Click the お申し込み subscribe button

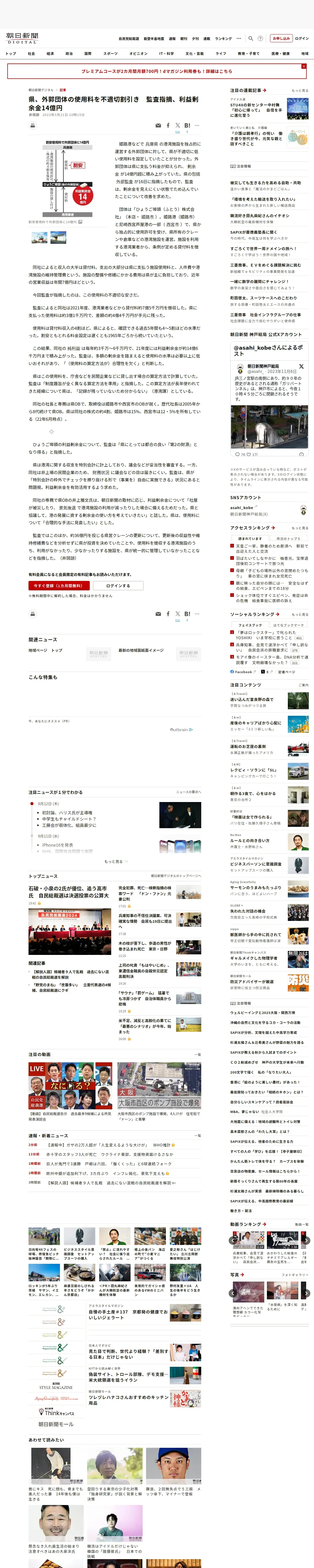(x=281, y=38)
